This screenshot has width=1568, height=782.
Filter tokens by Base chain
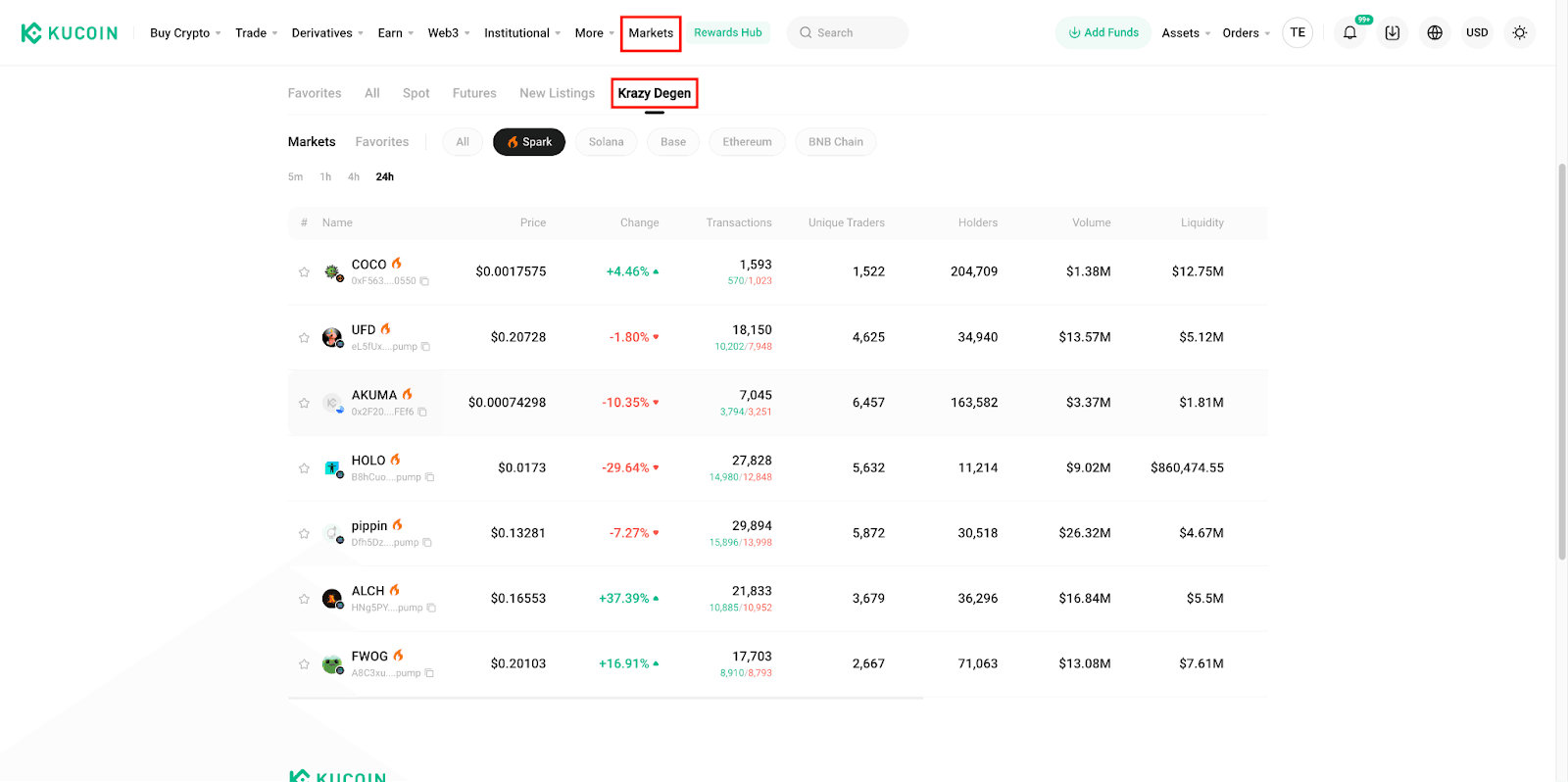pos(673,142)
